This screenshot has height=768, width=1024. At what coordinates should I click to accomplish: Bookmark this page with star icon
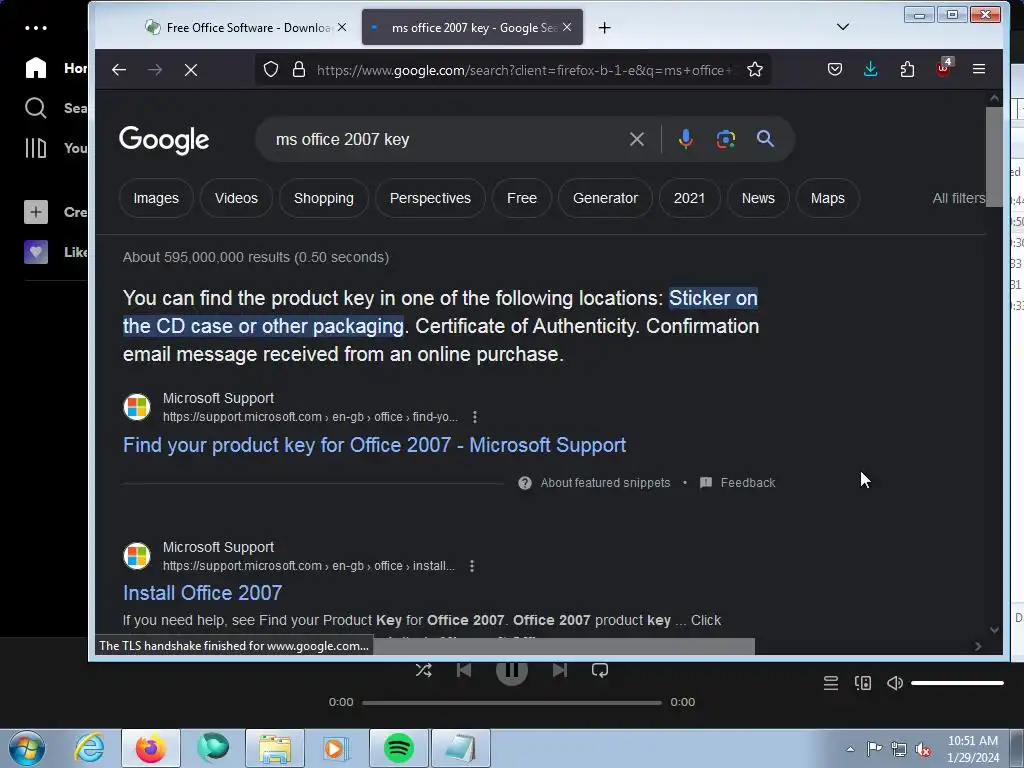[x=755, y=69]
